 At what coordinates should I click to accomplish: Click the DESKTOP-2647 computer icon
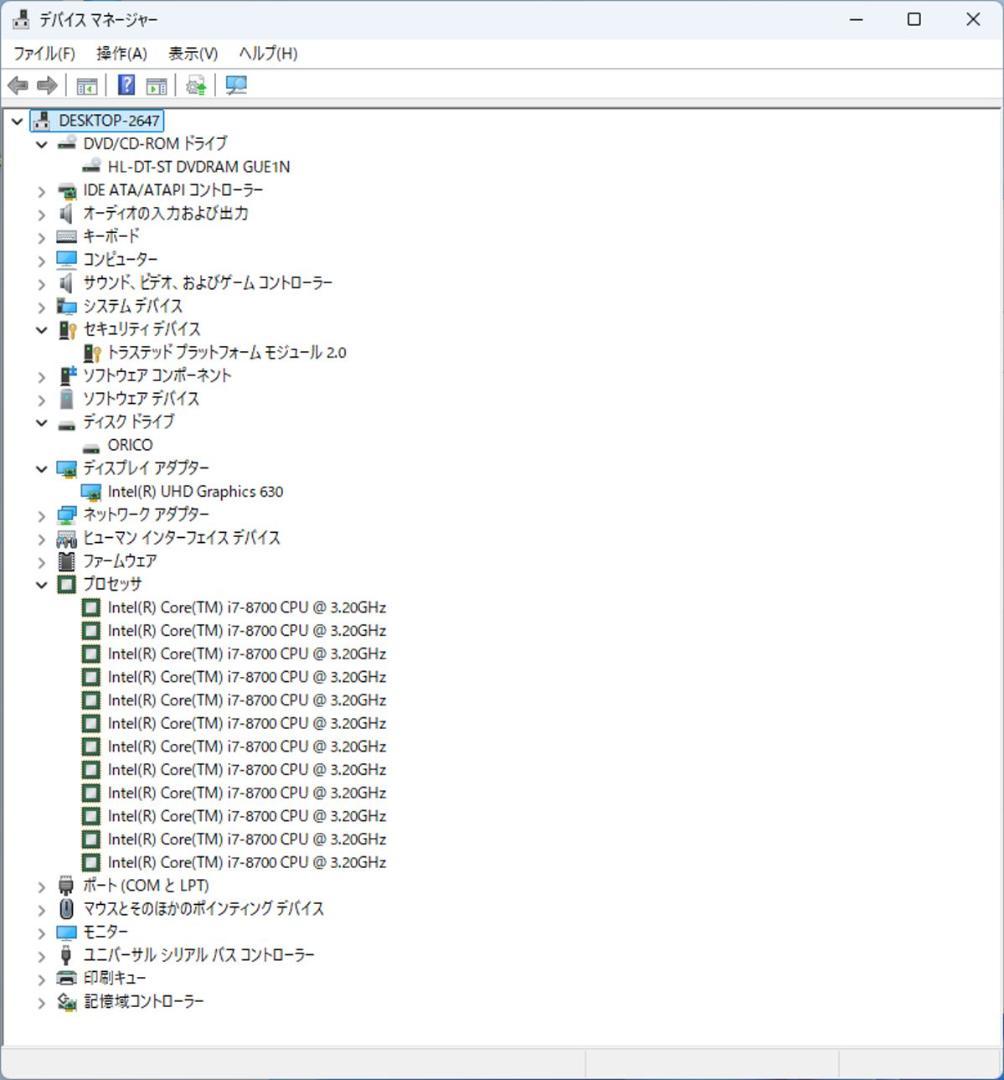coord(41,120)
